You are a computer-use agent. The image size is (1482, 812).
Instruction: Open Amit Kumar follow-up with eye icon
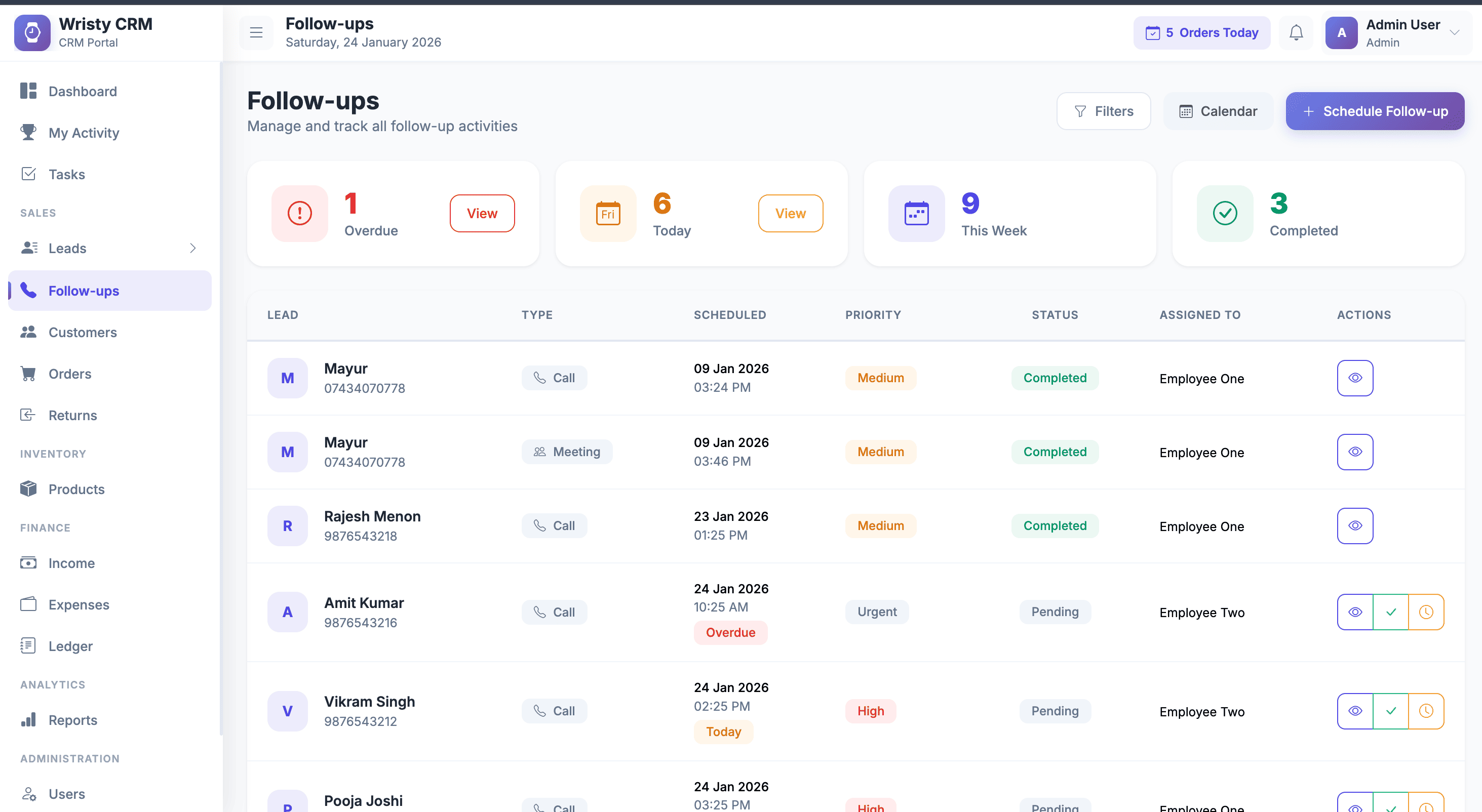tap(1355, 612)
